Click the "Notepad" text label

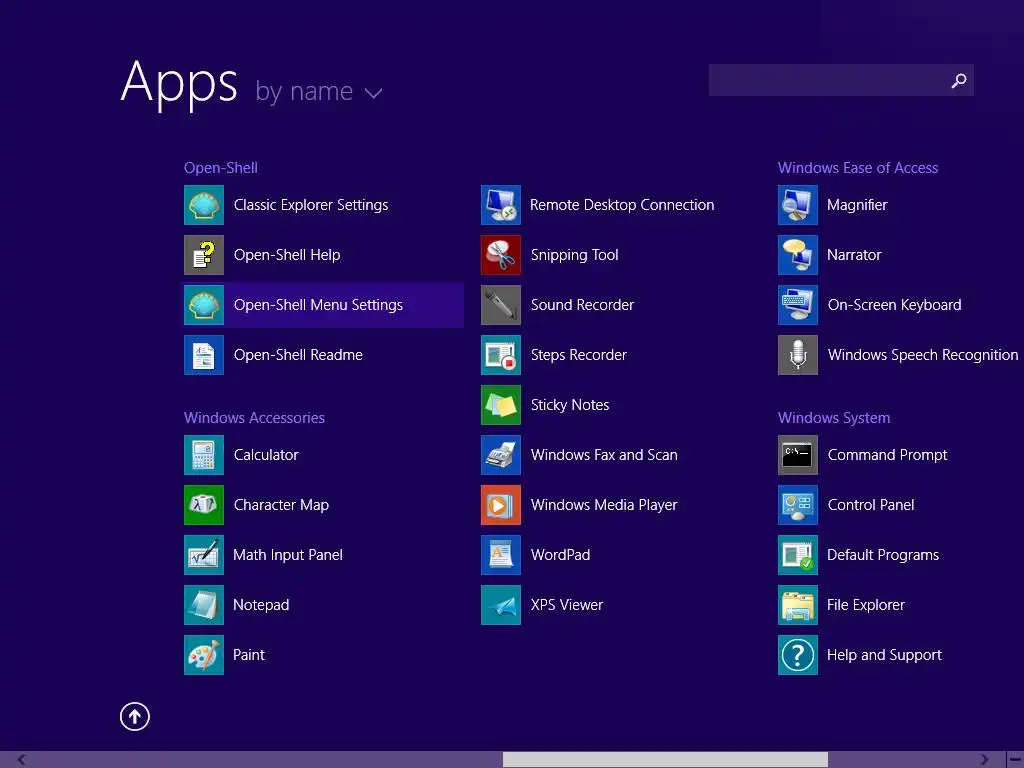pyautogui.click(x=261, y=605)
